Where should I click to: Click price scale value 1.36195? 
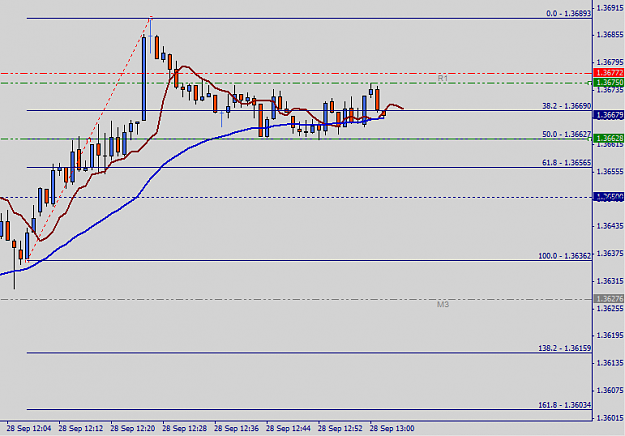(610, 335)
